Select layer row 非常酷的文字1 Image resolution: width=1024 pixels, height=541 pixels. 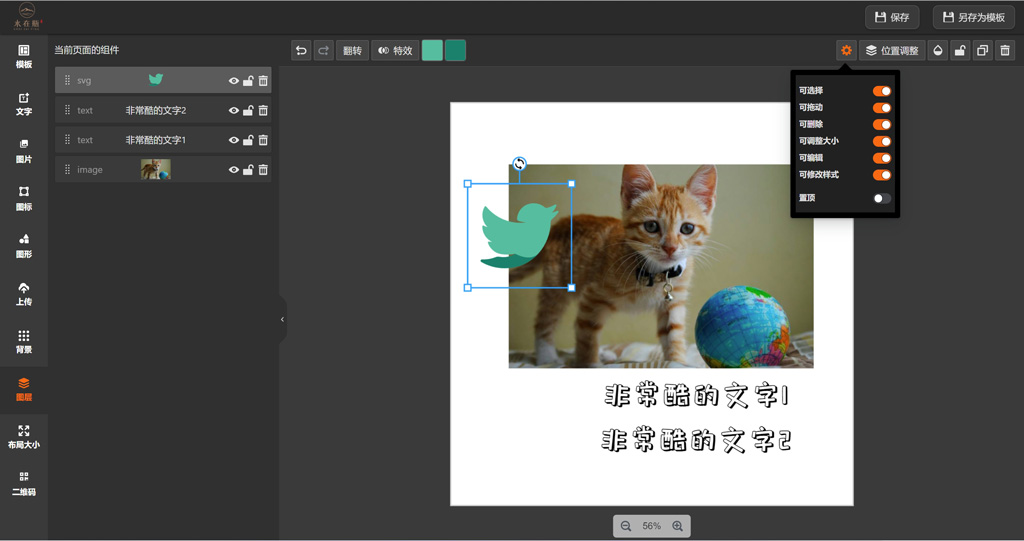(163, 140)
